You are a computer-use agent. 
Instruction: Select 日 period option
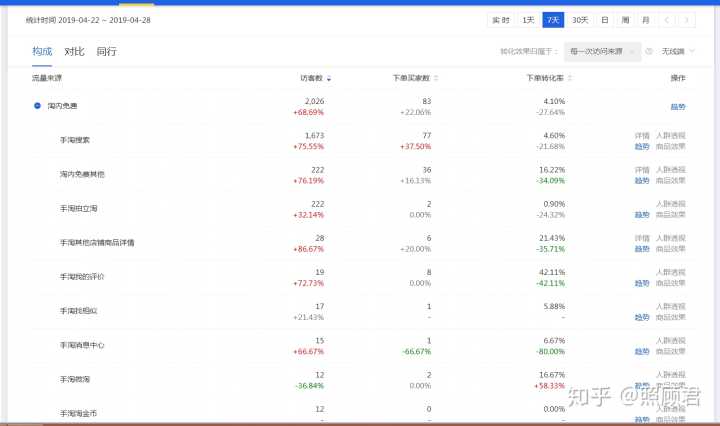(605, 20)
